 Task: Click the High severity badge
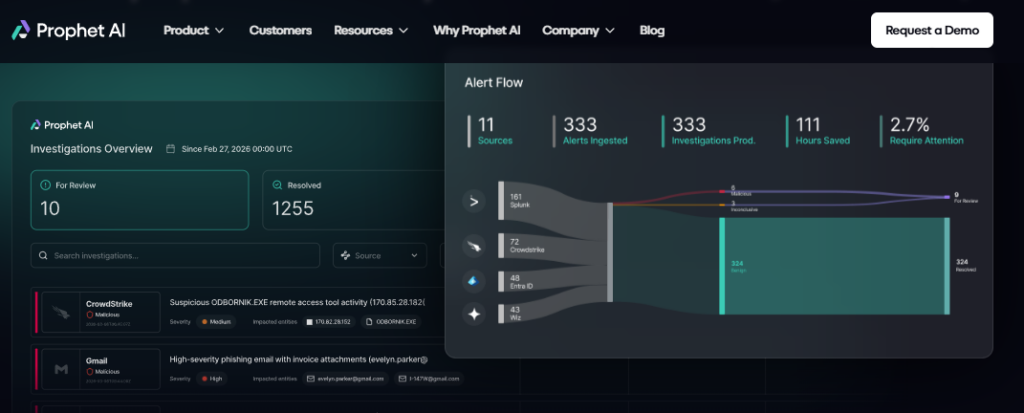click(212, 378)
